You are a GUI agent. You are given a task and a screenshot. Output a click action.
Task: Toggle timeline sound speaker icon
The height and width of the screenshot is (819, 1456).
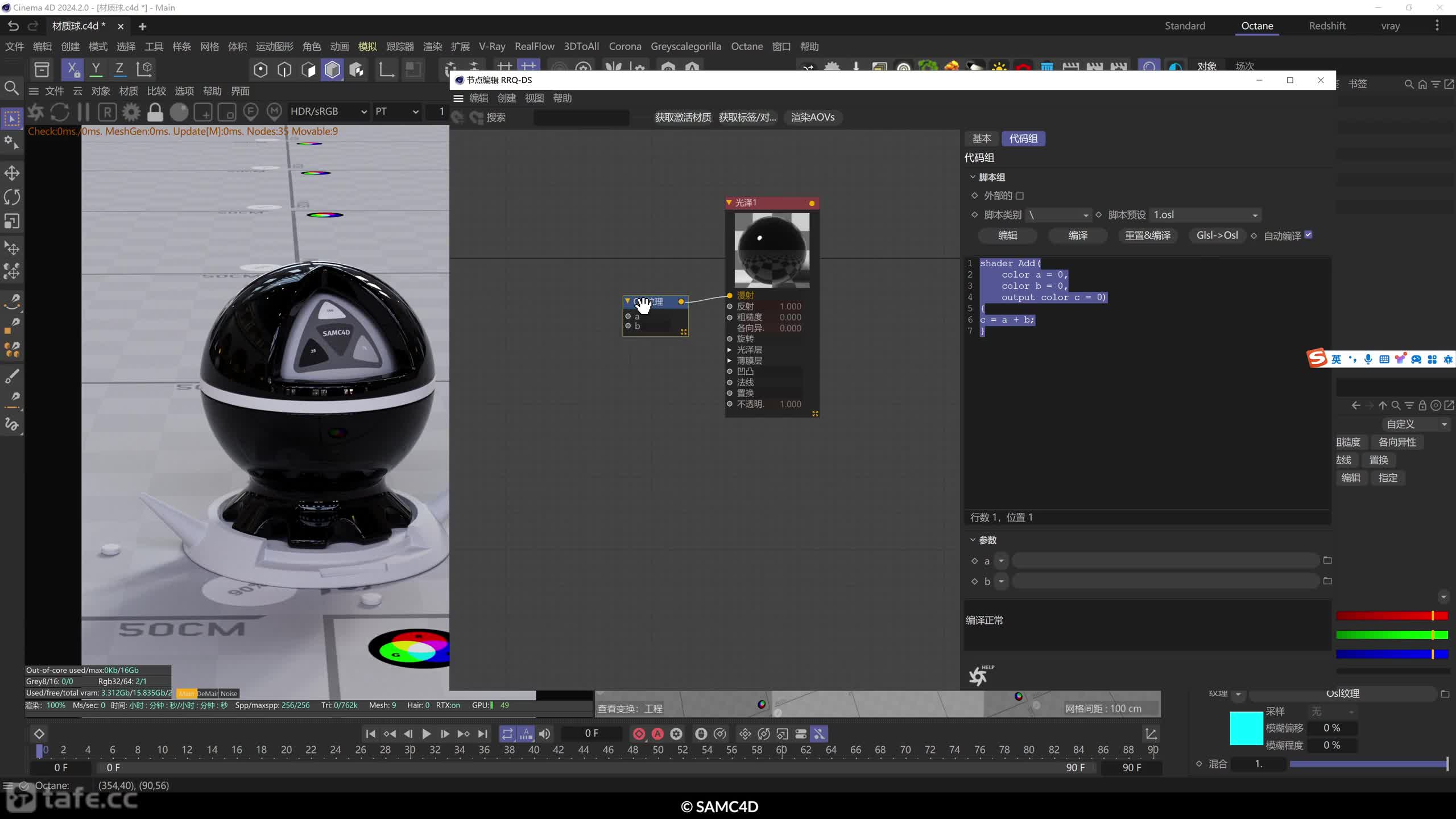coord(544,734)
